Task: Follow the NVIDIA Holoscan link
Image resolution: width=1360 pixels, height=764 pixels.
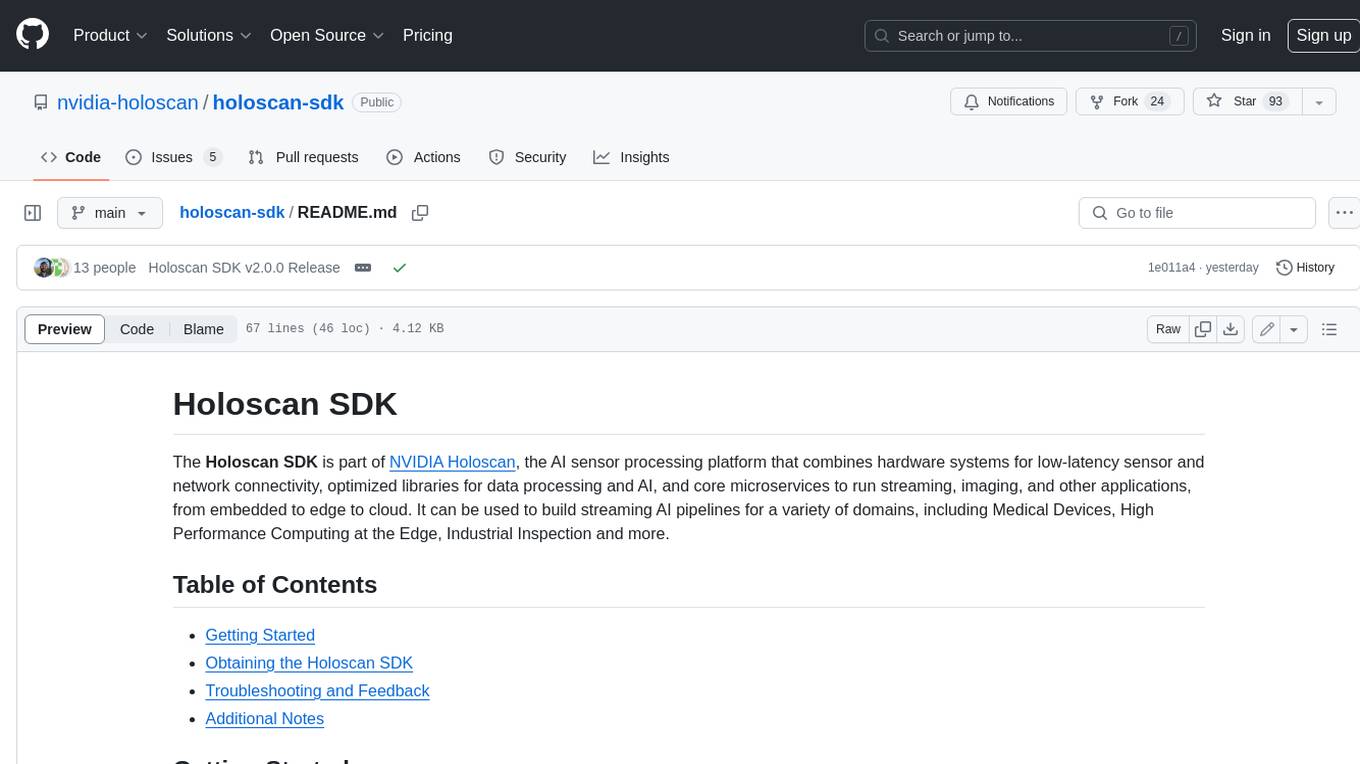Action: coord(452,462)
